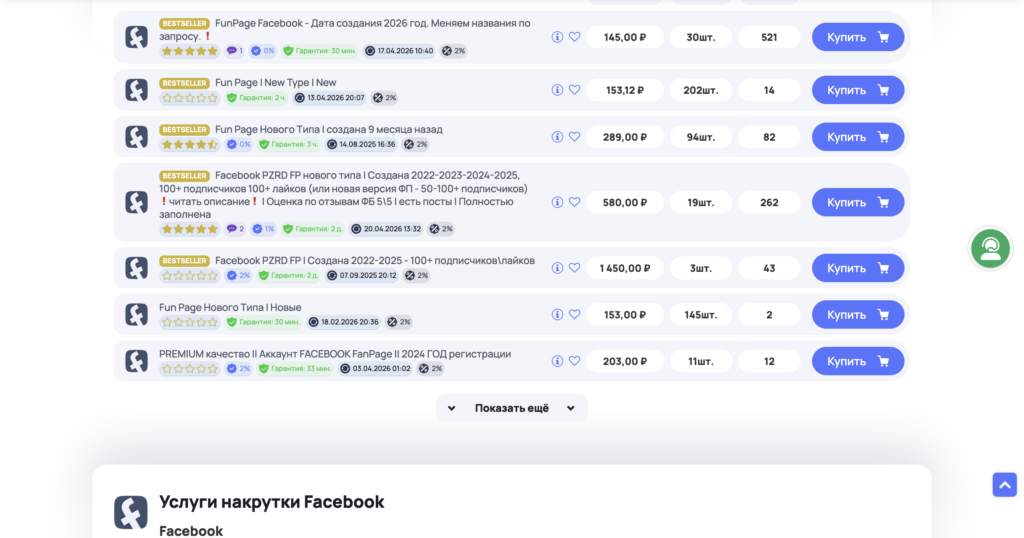Screen dimensions: 1024x538
Task: Click sold count 521
Action: click(769, 37)
